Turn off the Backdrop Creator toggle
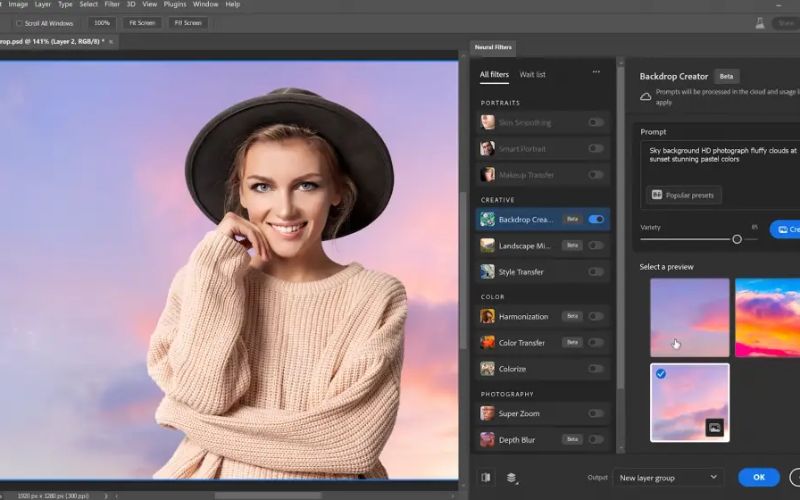This screenshot has width=800, height=500. pyautogui.click(x=596, y=219)
